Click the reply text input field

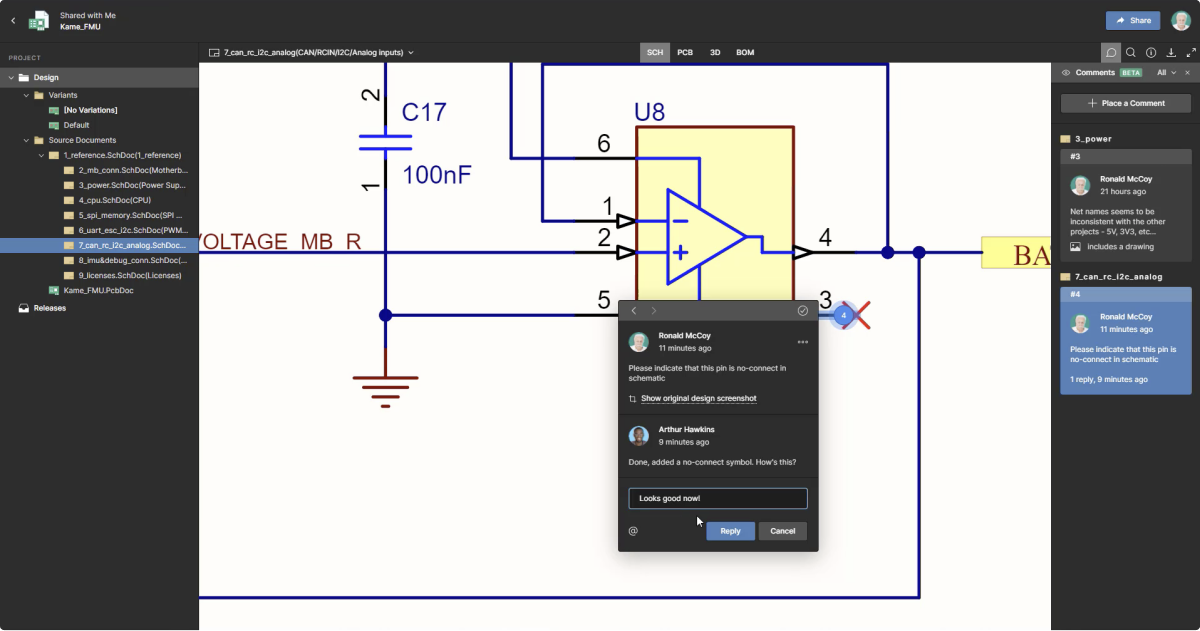(x=717, y=498)
